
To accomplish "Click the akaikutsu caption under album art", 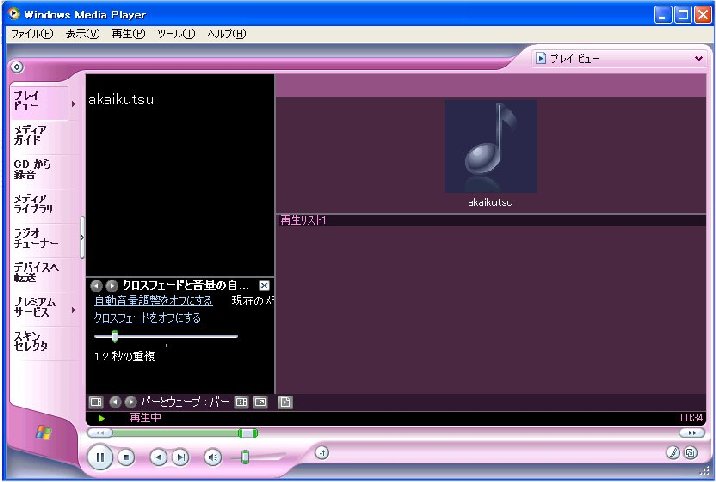I will pos(490,202).
